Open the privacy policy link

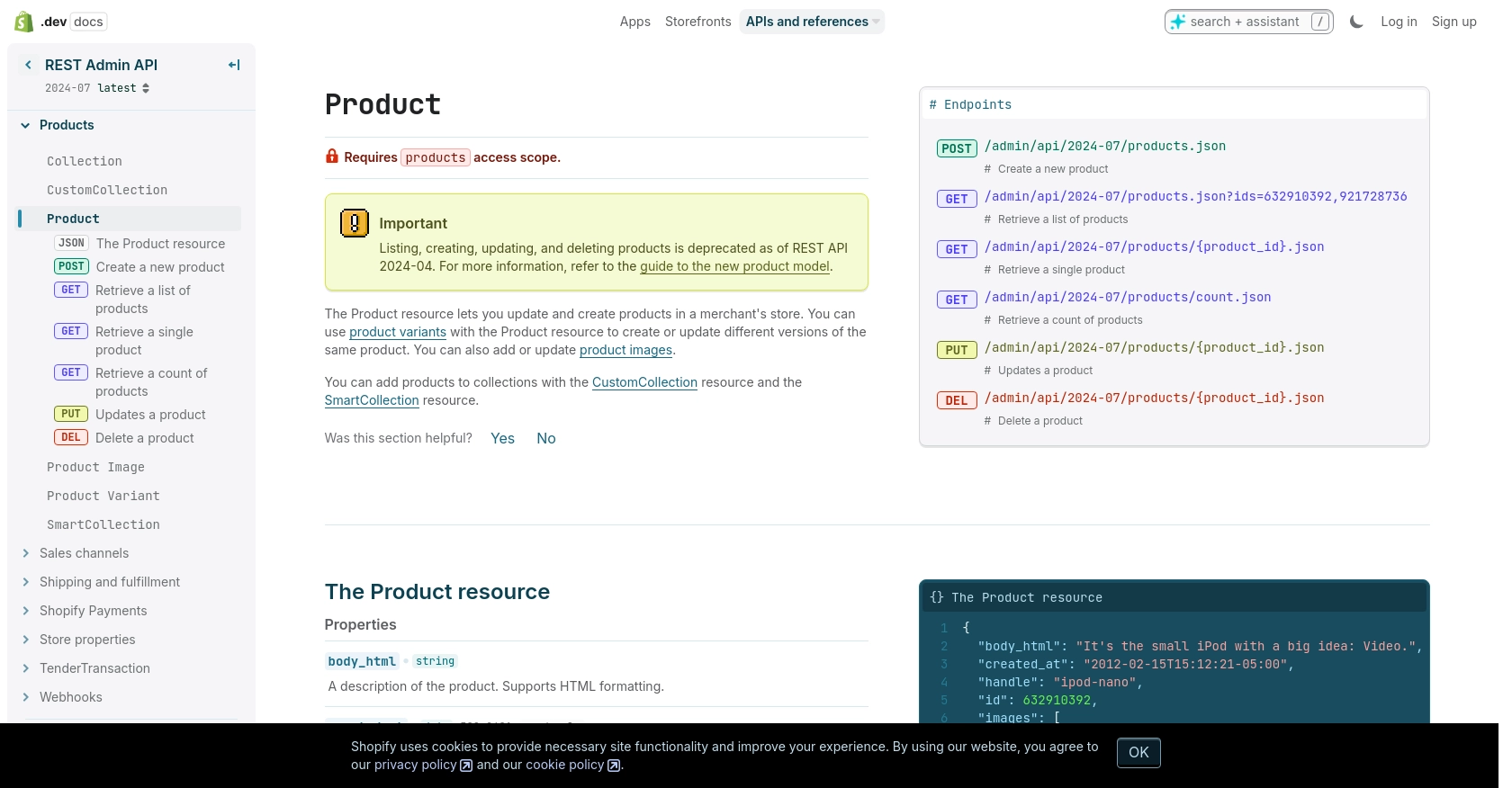[423, 765]
